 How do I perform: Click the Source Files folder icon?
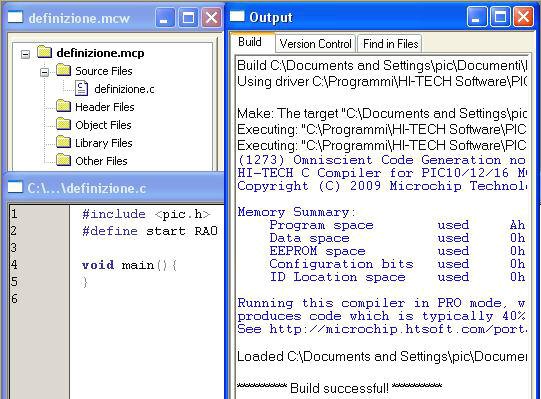pyautogui.click(x=63, y=70)
